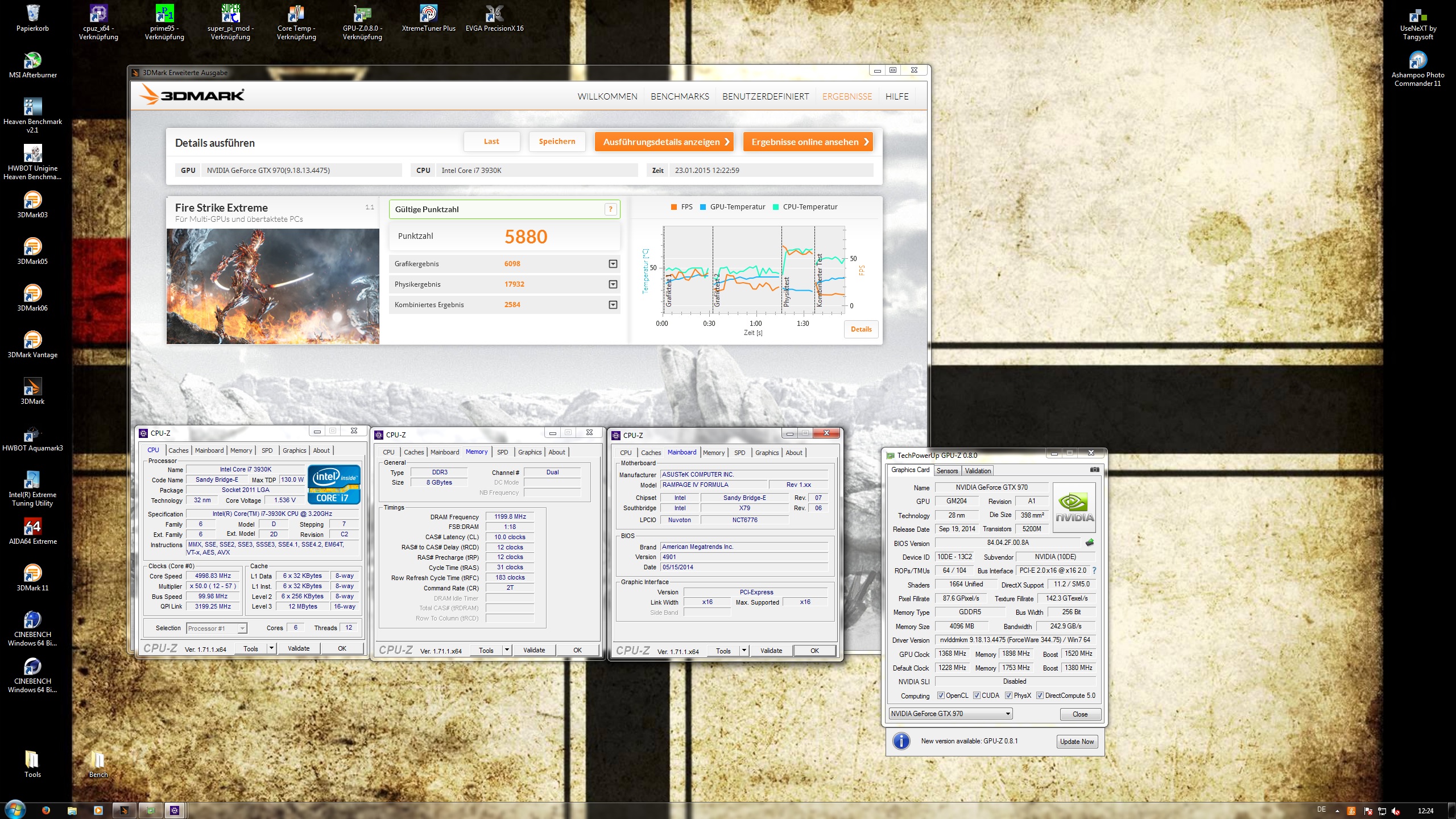Click the Bus Interface question mark in GPU-Z
1456x819 pixels.
[x=1094, y=570]
